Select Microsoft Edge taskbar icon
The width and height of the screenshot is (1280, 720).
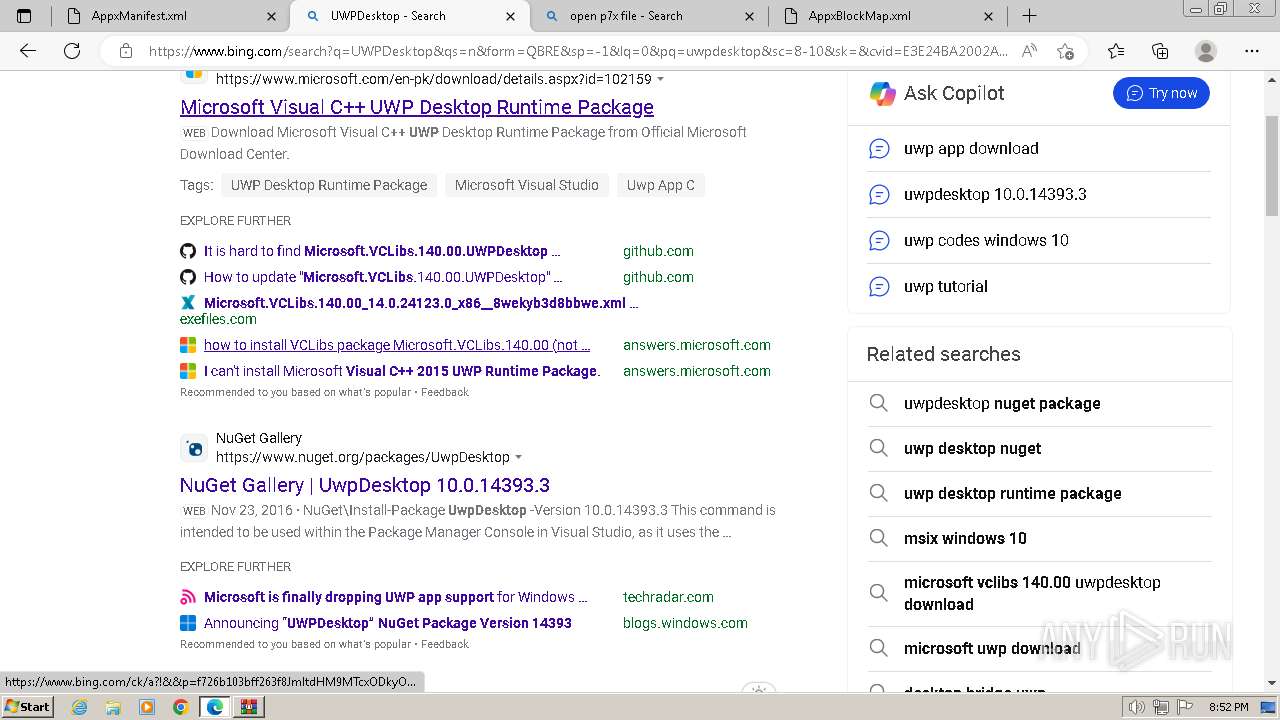[x=214, y=707]
